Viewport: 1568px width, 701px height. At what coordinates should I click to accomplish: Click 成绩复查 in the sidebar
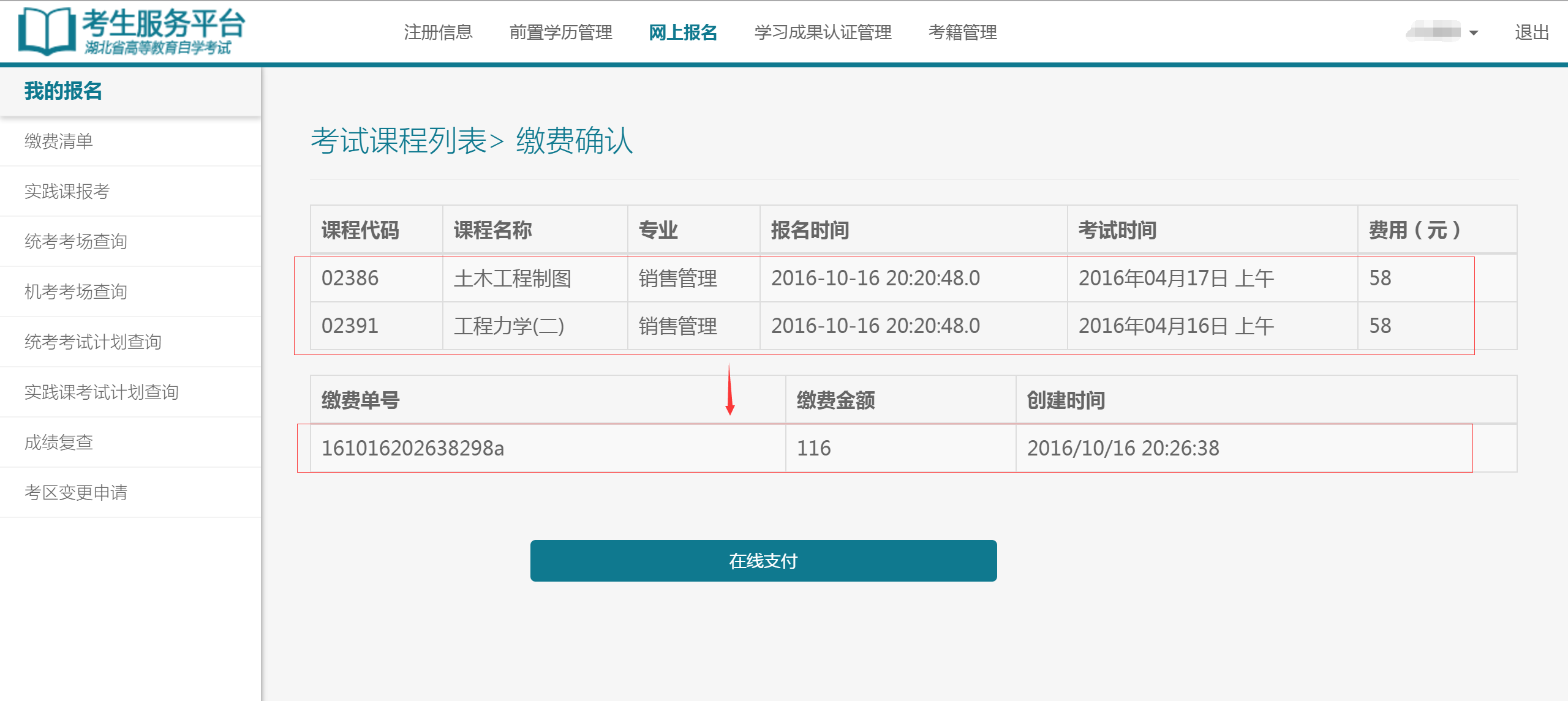click(x=58, y=443)
